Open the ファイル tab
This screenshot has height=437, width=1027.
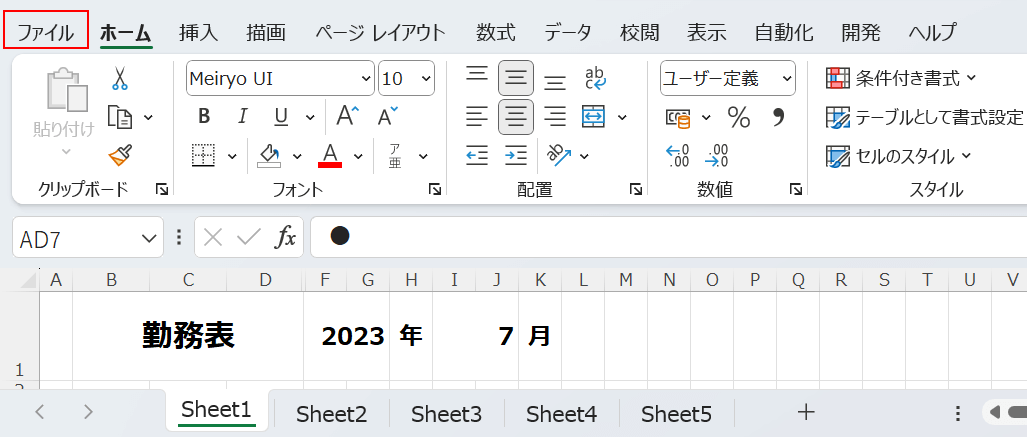(x=46, y=31)
